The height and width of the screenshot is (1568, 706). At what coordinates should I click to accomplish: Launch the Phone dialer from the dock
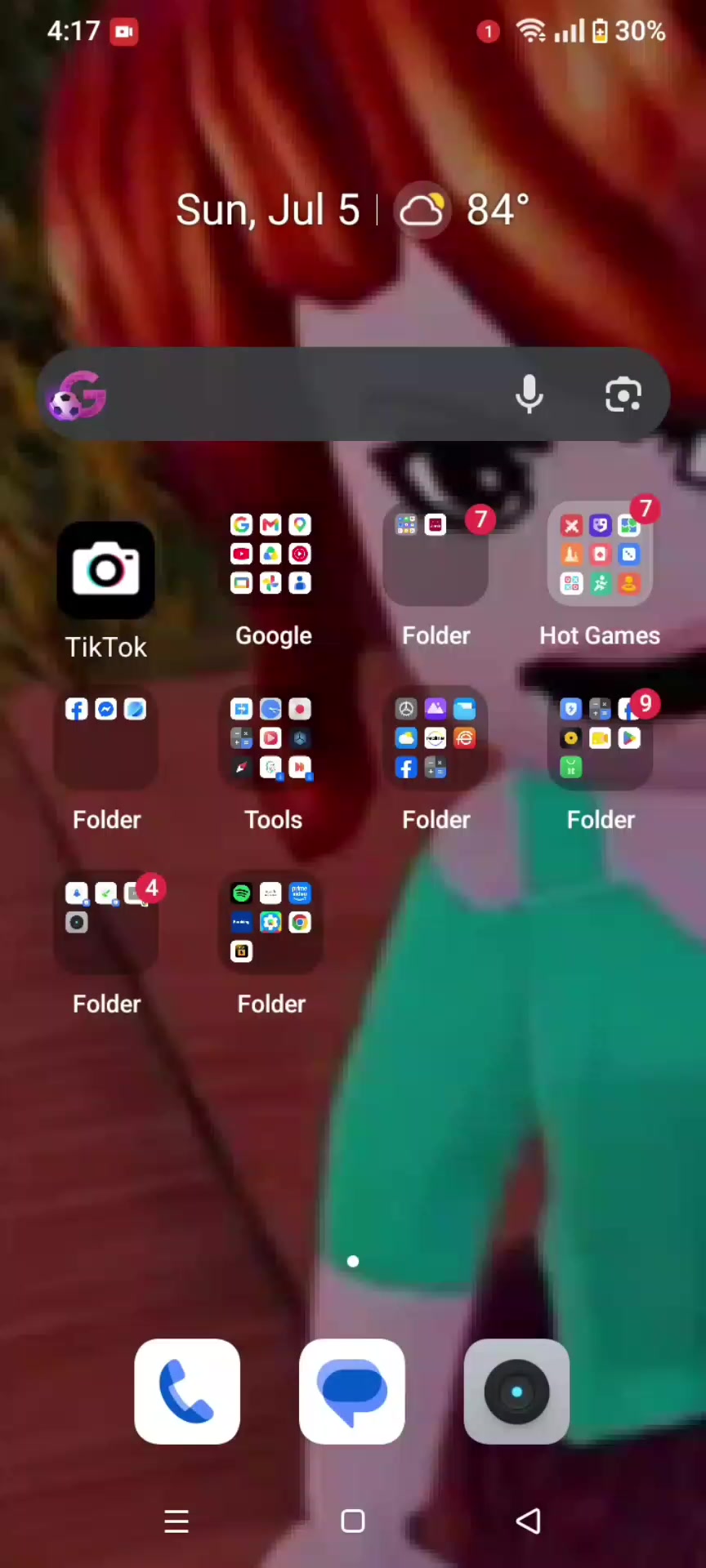(187, 1392)
